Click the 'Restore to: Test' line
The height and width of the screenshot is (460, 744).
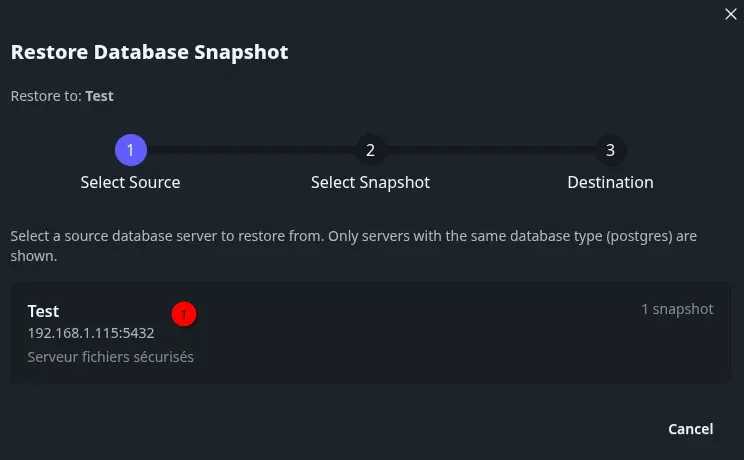62,97
